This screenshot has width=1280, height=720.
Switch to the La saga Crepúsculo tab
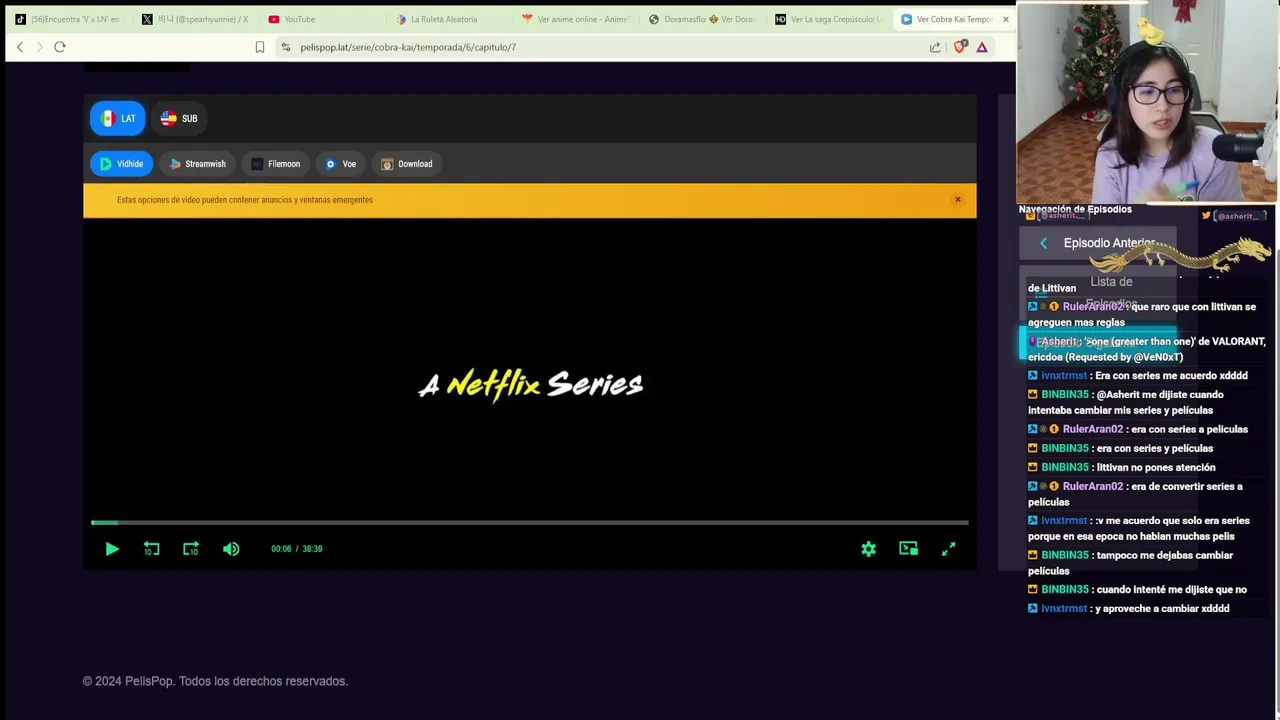tap(828, 19)
